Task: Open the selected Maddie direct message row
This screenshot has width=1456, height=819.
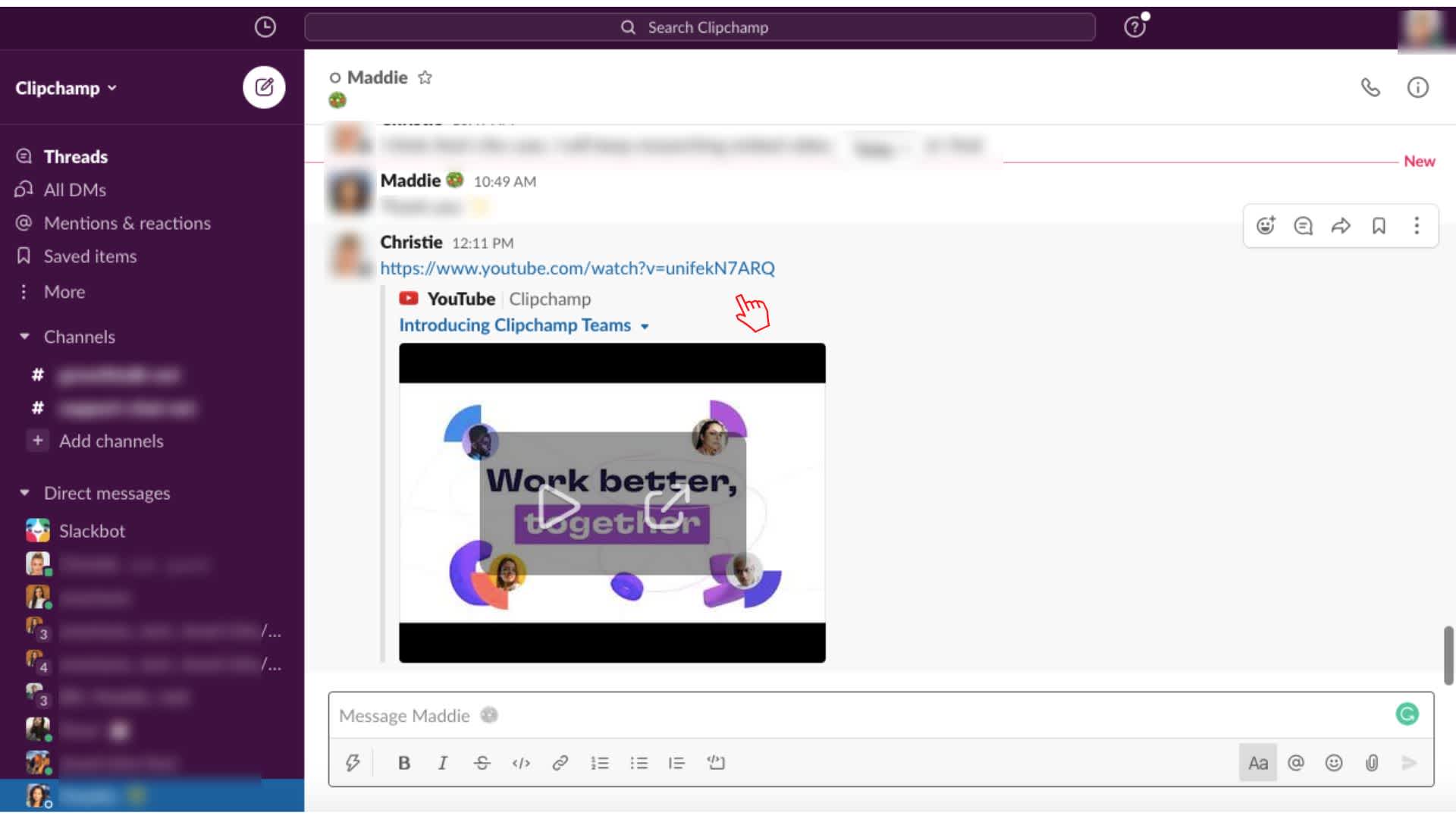Action: point(152,795)
